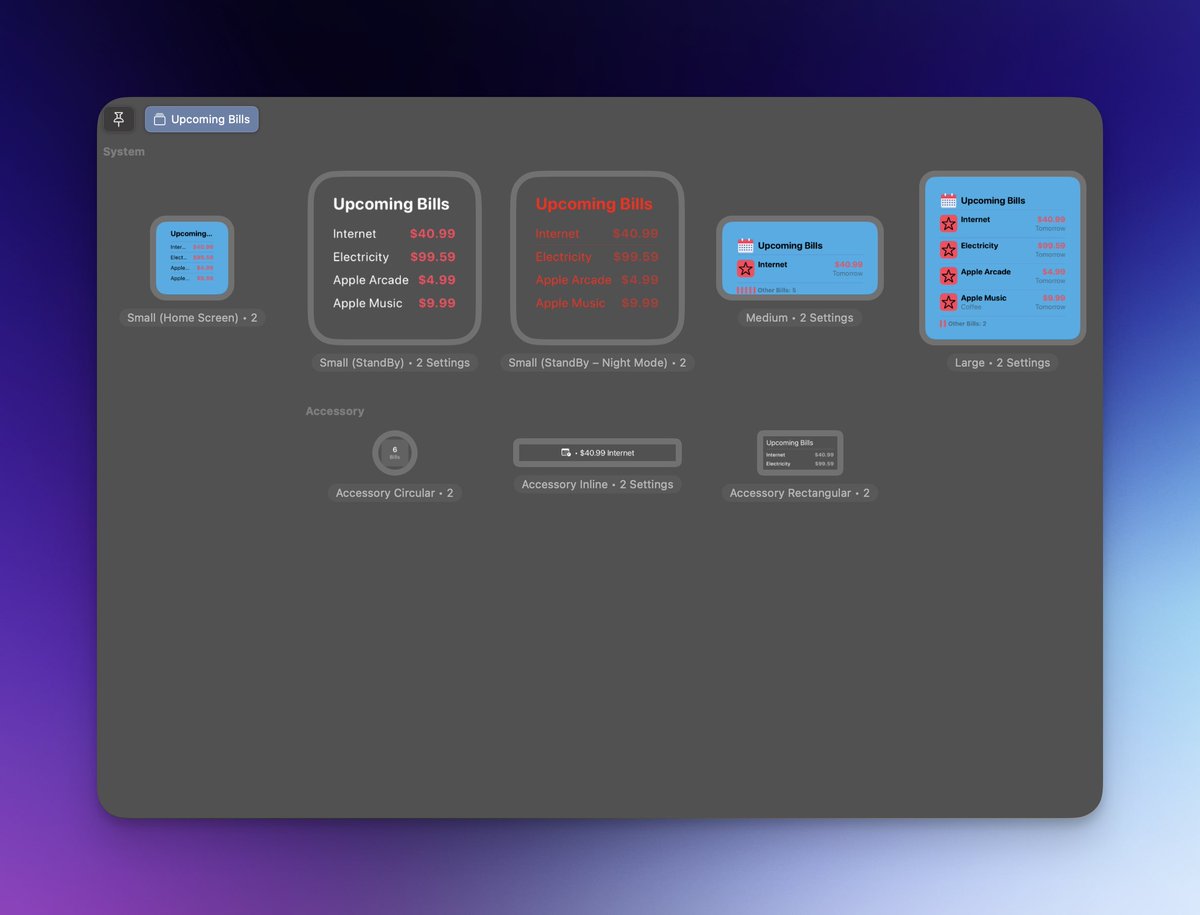This screenshot has height=915, width=1200.
Task: Click the Medium • 2 Settings label
Action: tap(799, 318)
